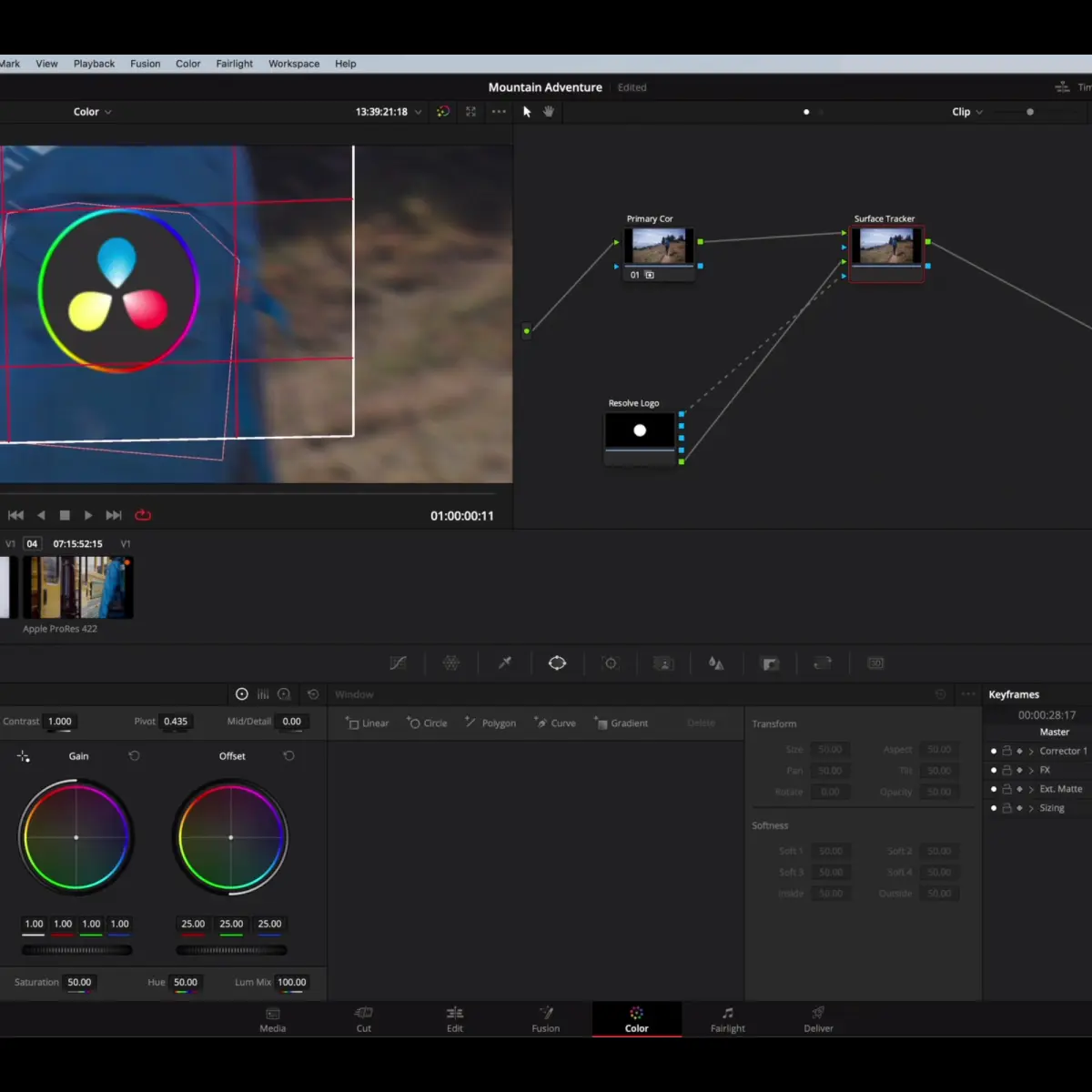Open the 3D stereoscopic palette icon
1092x1092 pixels.
(x=875, y=663)
